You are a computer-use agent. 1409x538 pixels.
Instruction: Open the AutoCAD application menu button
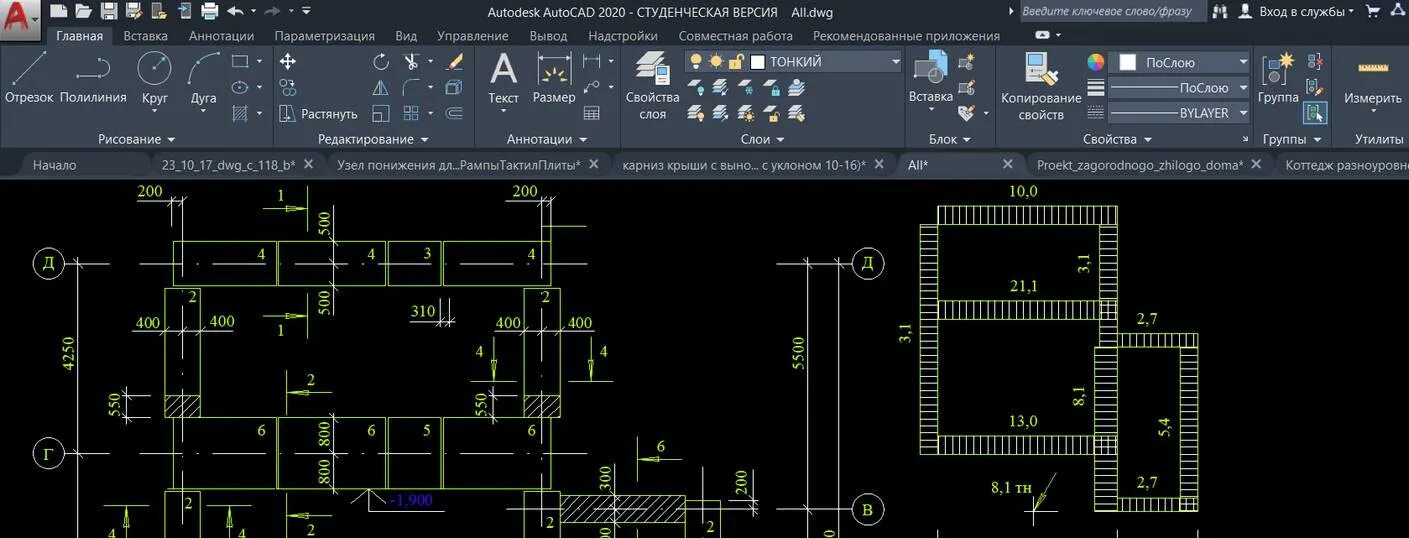pyautogui.click(x=21, y=18)
